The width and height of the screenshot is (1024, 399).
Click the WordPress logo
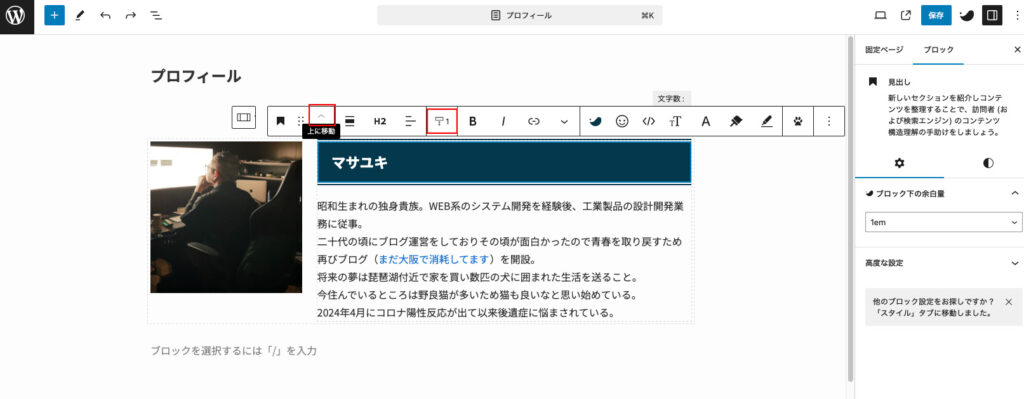(x=16, y=15)
